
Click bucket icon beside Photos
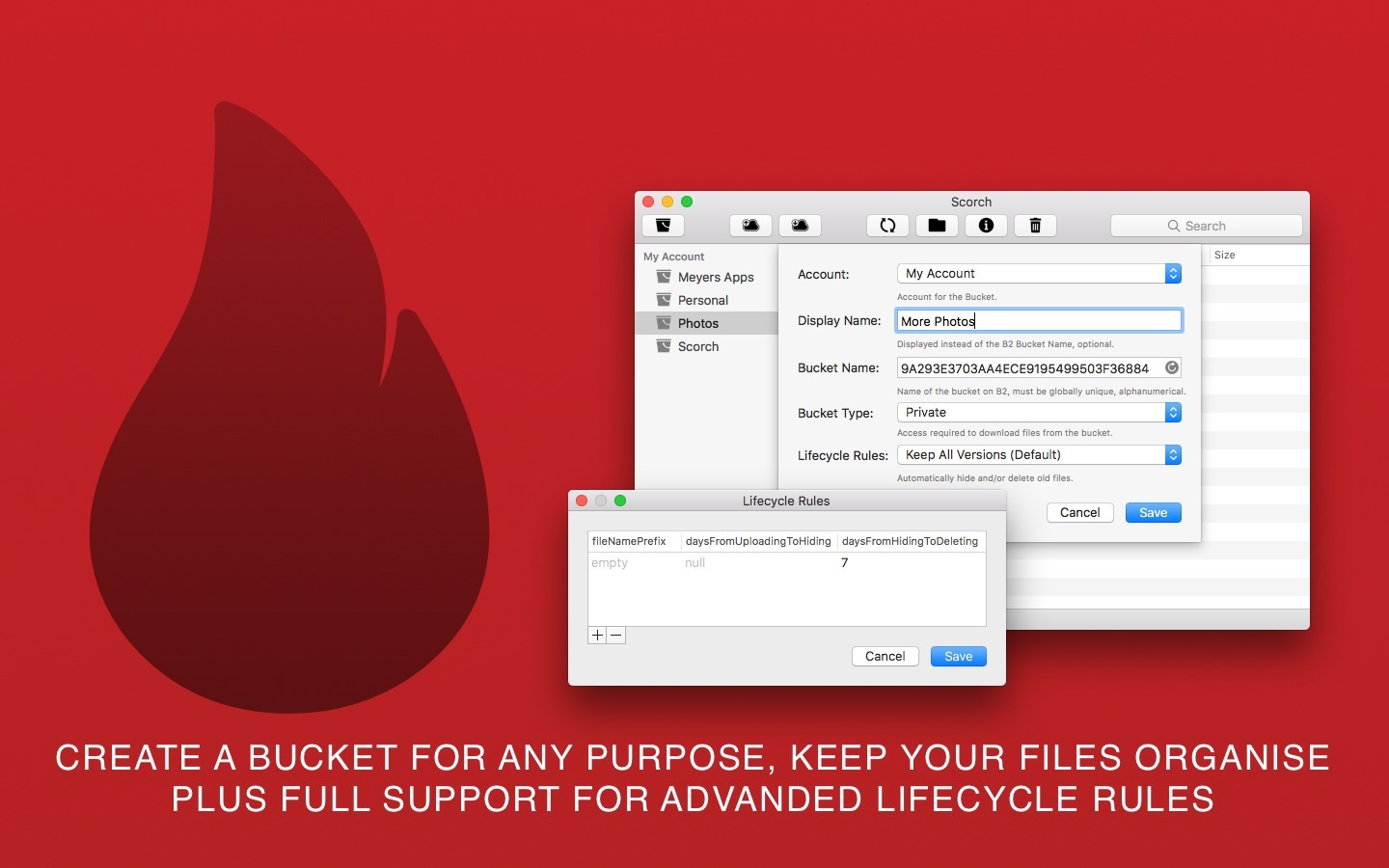[x=664, y=323]
